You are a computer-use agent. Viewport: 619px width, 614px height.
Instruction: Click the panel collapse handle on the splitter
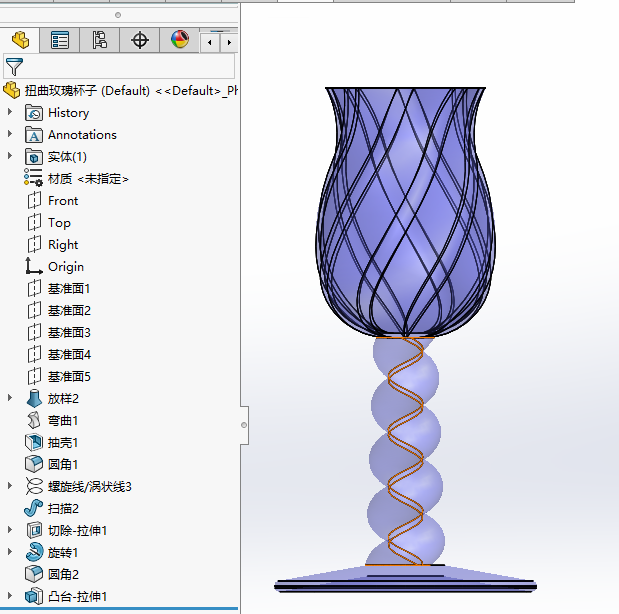point(244,425)
